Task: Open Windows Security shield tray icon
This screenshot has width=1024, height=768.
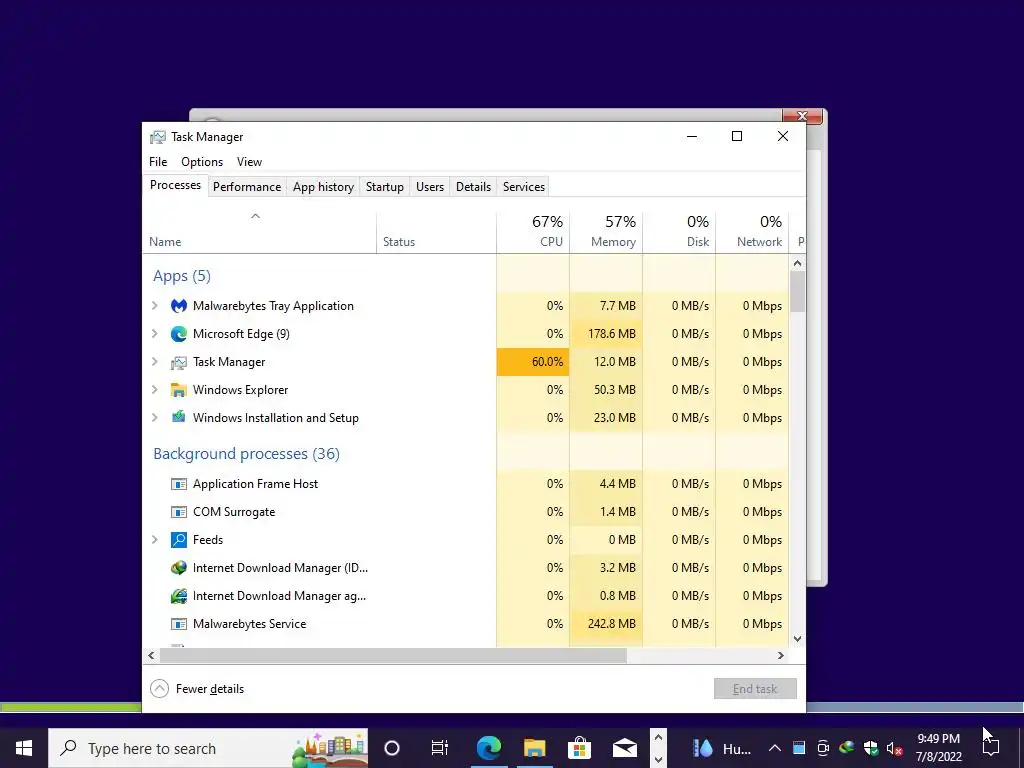Action: [871, 748]
